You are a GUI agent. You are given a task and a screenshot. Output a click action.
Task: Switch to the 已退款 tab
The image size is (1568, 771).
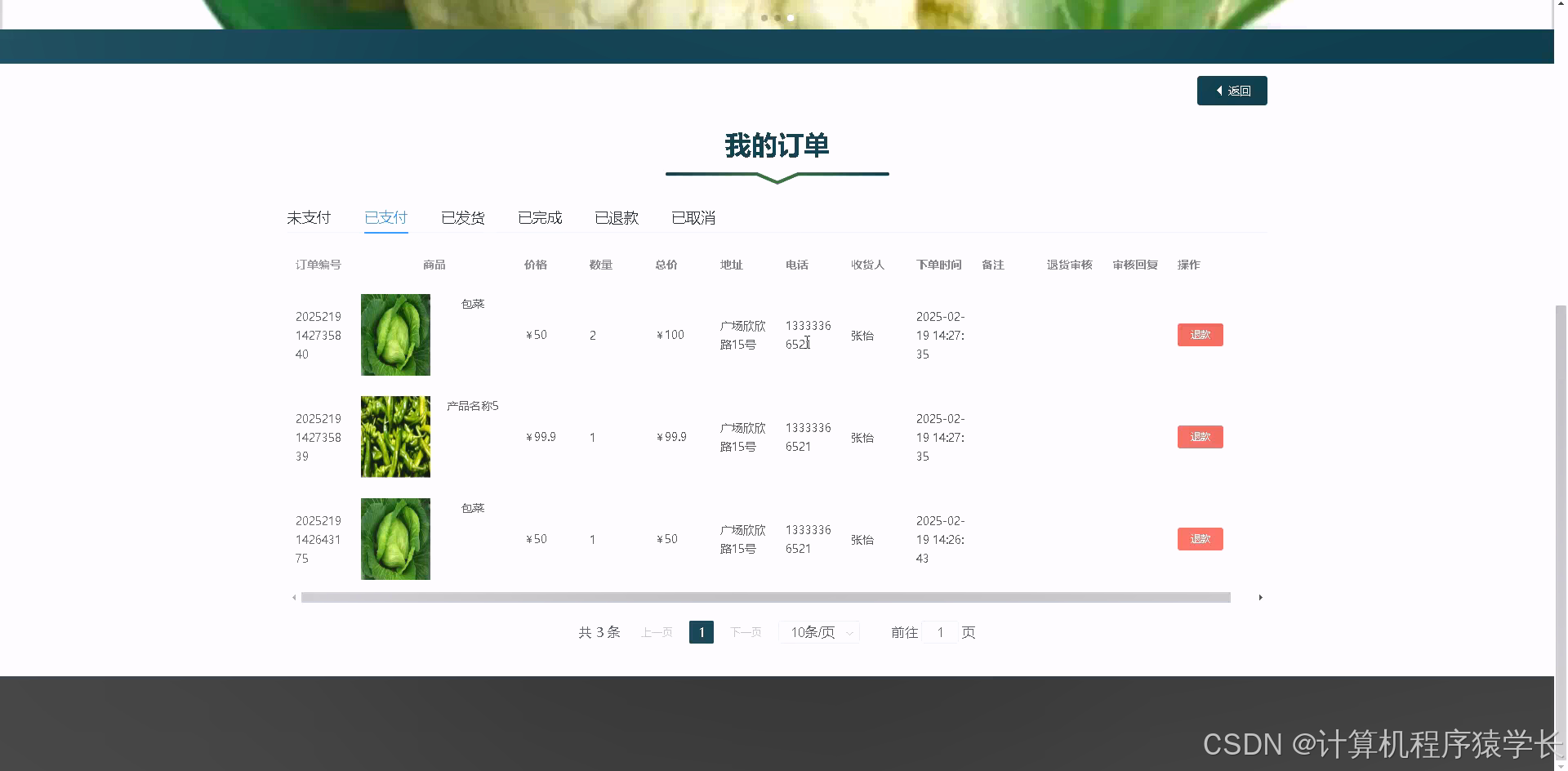tap(616, 217)
